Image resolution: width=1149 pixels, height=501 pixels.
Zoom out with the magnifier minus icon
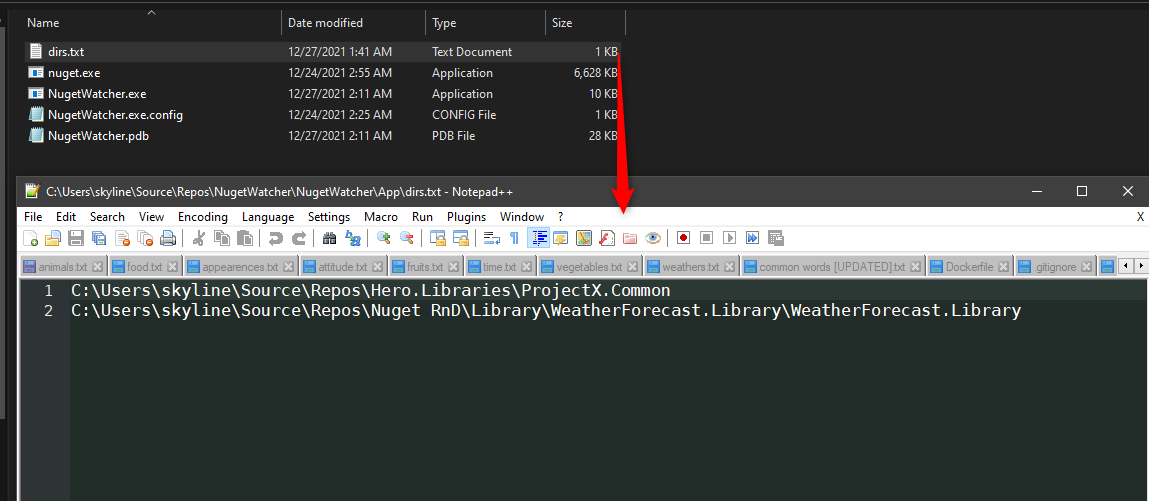(406, 238)
